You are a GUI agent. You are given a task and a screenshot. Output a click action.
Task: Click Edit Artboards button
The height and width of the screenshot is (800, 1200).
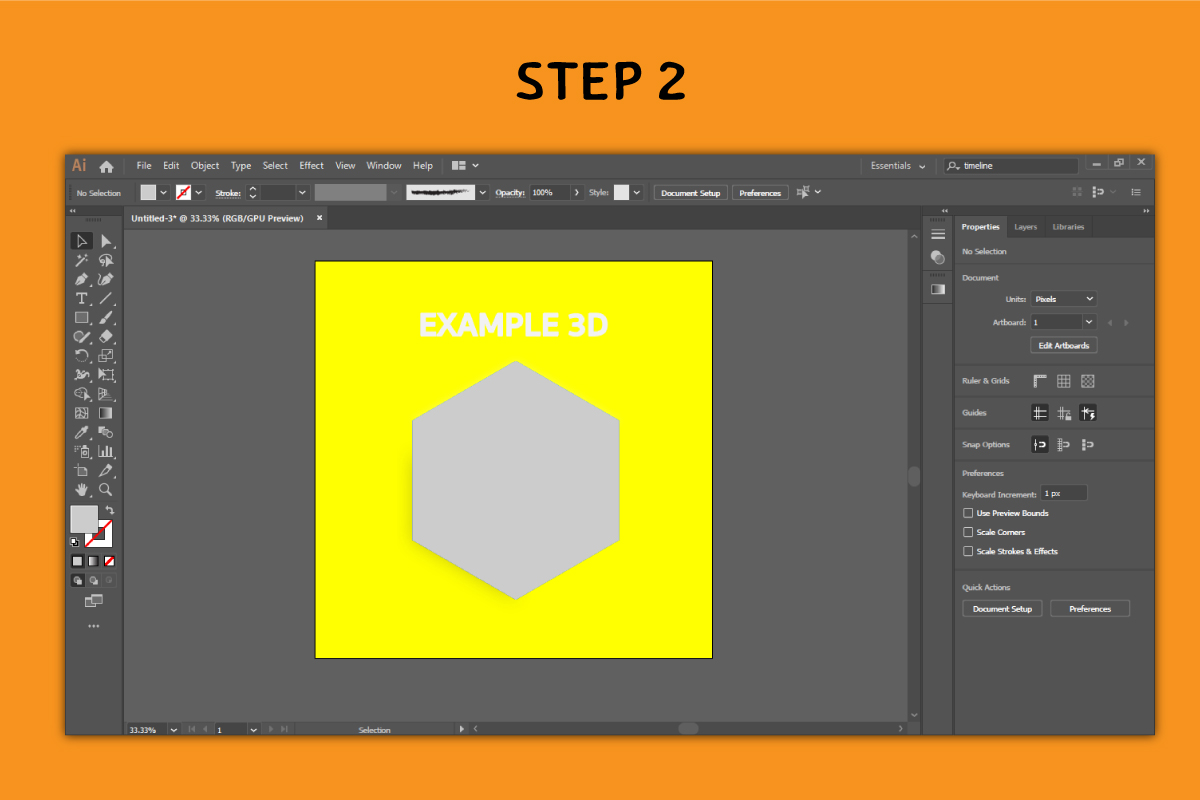pos(1064,345)
